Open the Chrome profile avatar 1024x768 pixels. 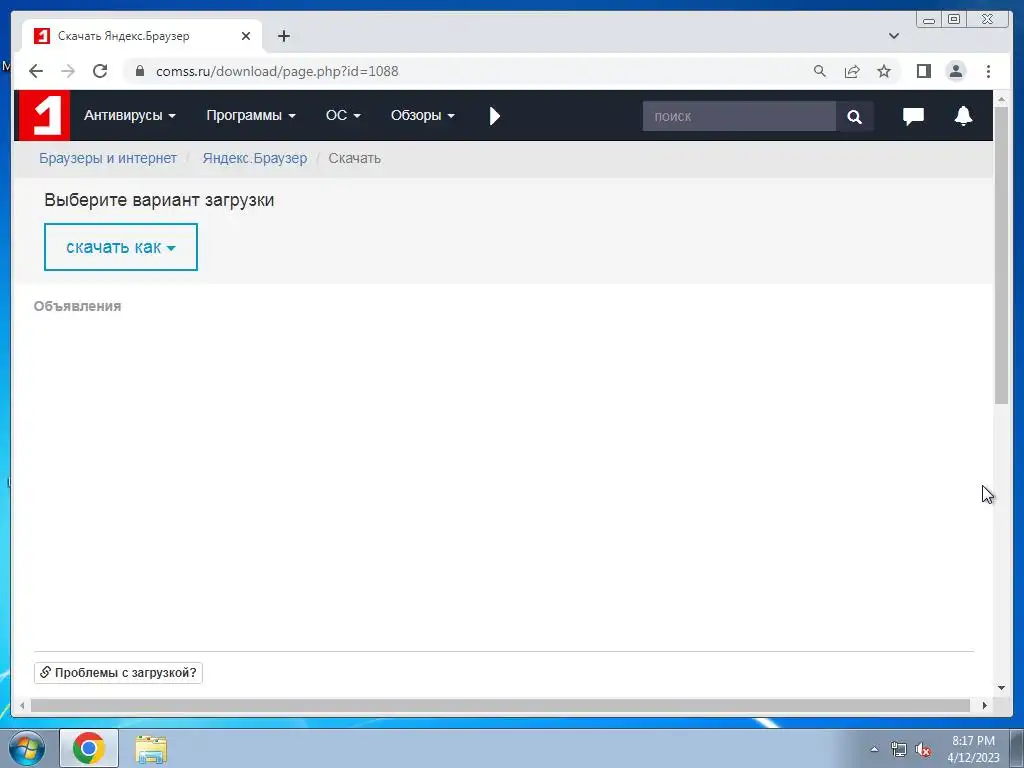955,71
